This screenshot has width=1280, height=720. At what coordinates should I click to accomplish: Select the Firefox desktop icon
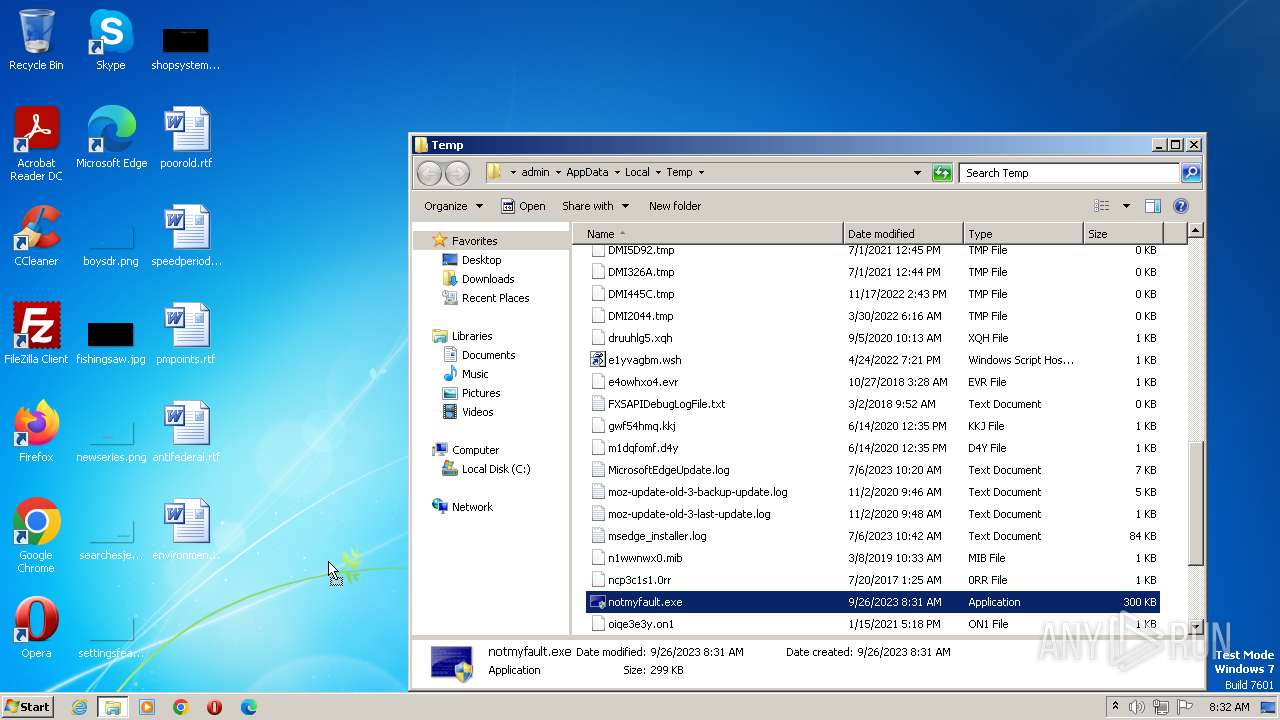click(x=36, y=432)
